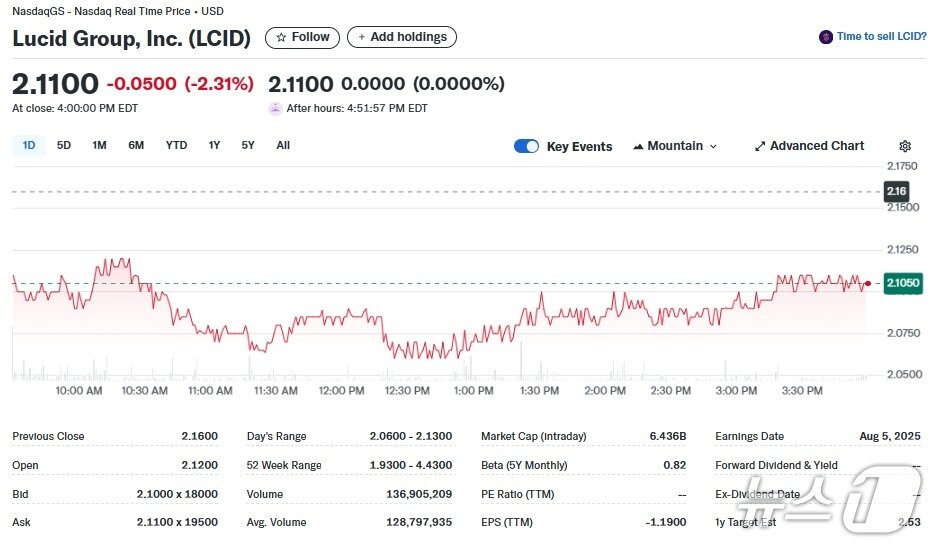Click the star icon in Follow

281,37
